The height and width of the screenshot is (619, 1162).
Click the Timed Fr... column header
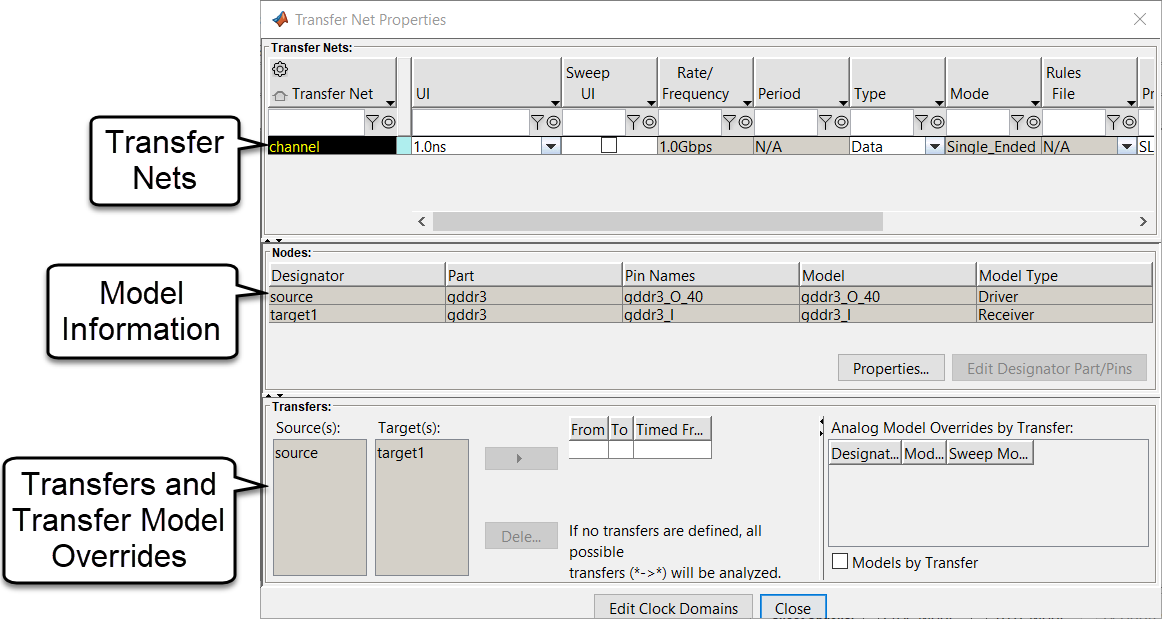(x=672, y=429)
